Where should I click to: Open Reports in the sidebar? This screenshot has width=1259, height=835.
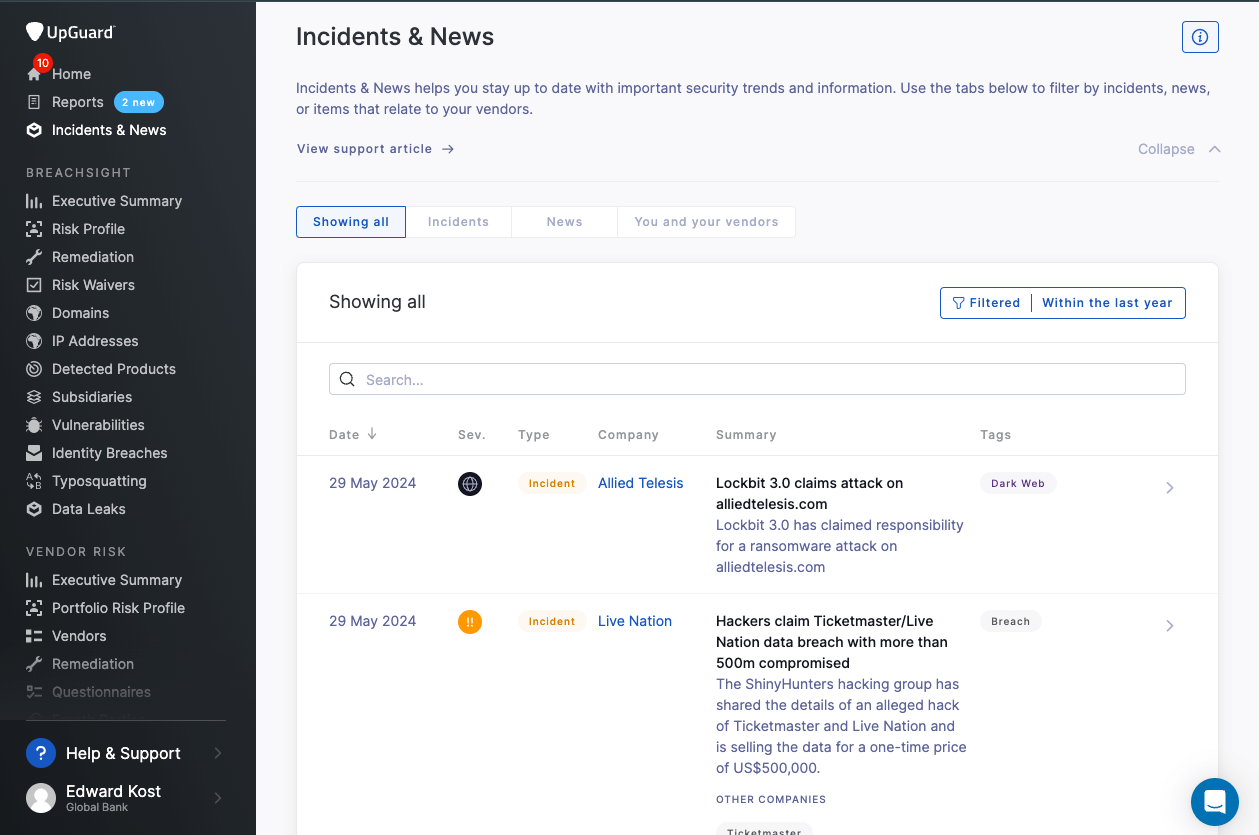coord(78,102)
